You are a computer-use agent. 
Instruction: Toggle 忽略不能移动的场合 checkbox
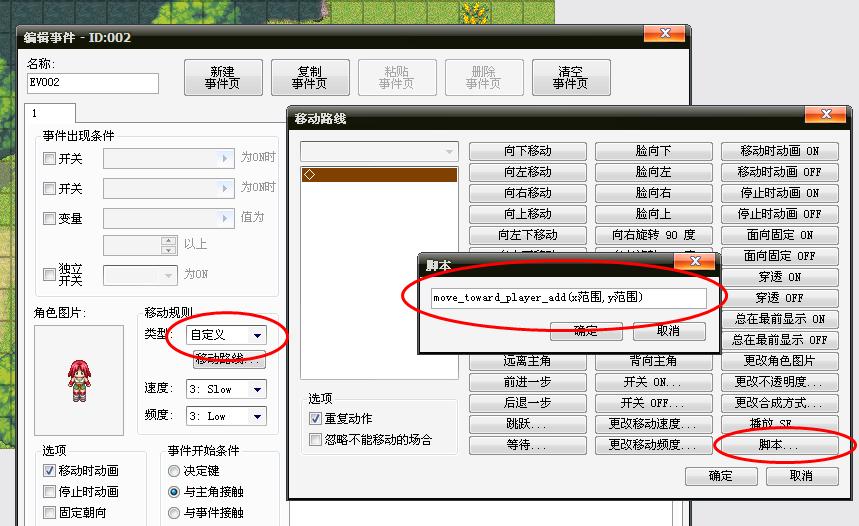point(315,439)
